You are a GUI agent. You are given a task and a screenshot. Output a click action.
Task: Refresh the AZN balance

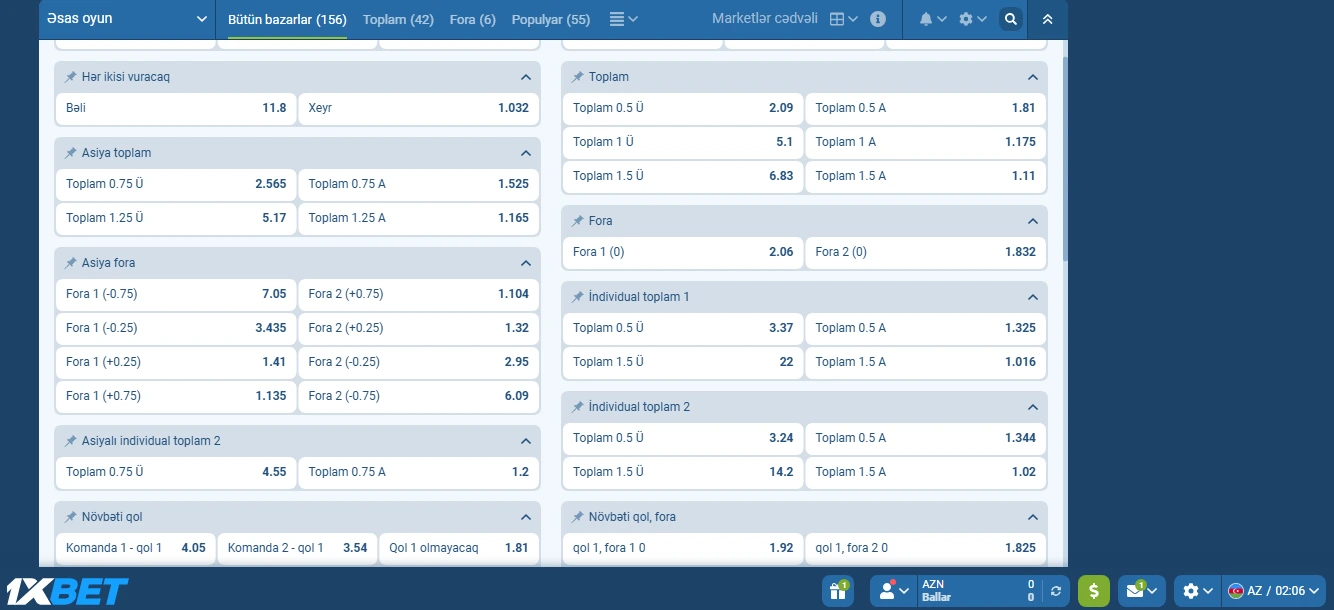click(x=1056, y=591)
